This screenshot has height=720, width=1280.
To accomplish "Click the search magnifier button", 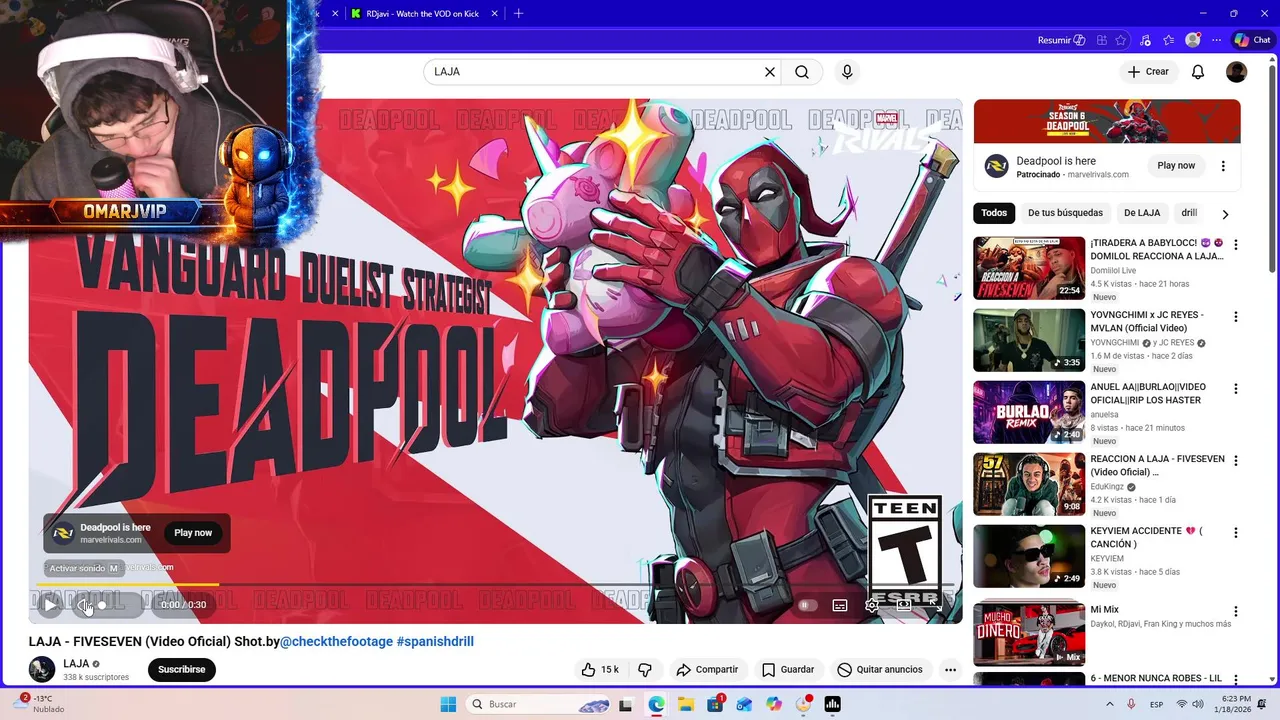I will [802, 72].
